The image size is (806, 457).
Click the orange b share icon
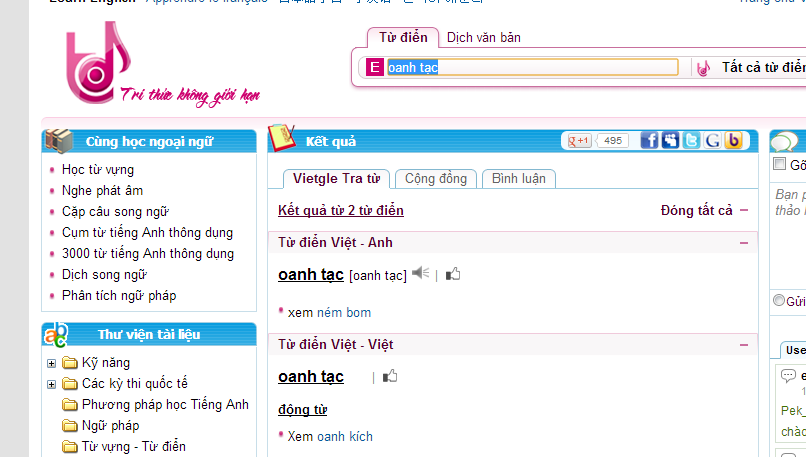pos(734,140)
